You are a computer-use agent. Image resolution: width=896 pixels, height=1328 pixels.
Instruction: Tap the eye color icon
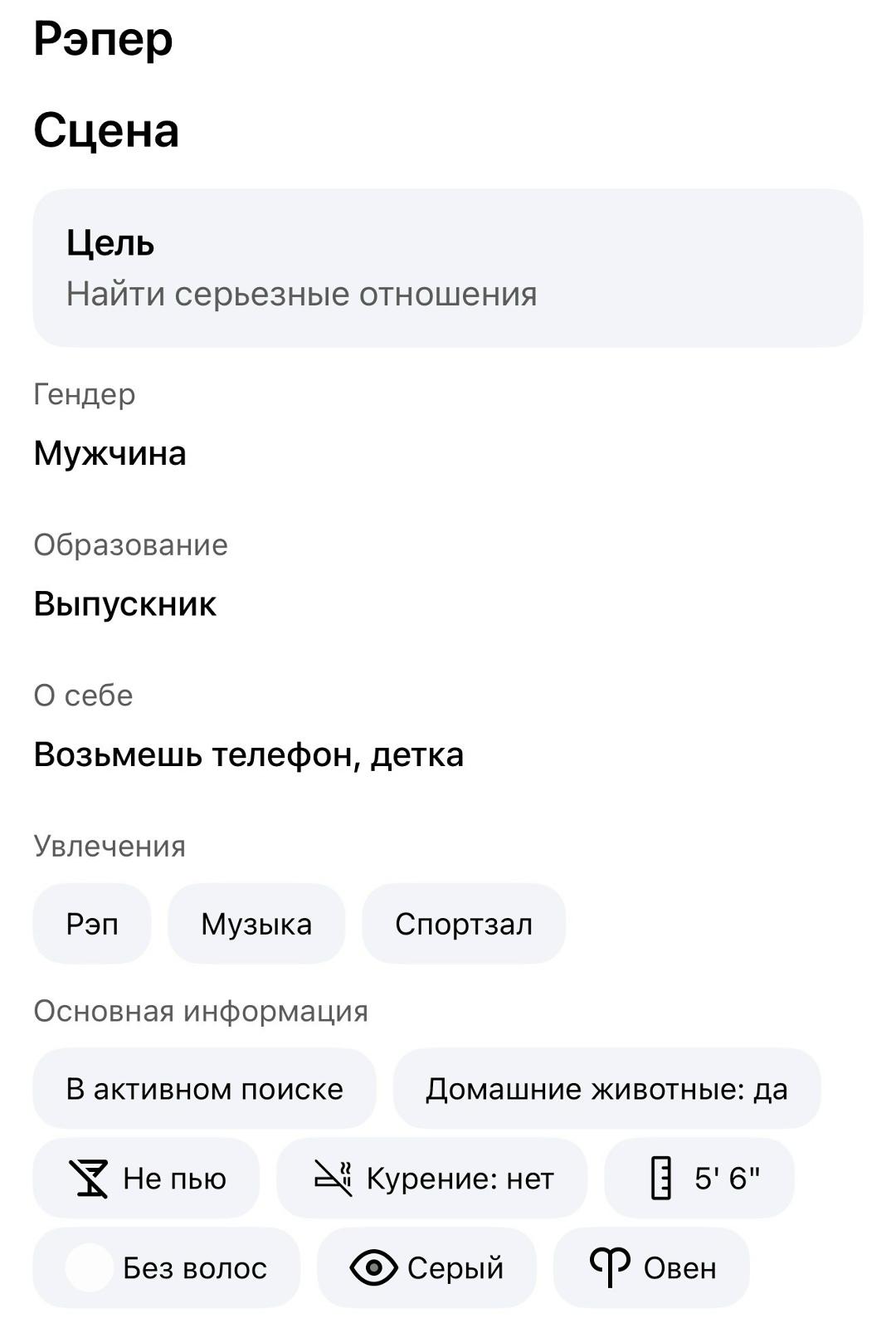[373, 1267]
